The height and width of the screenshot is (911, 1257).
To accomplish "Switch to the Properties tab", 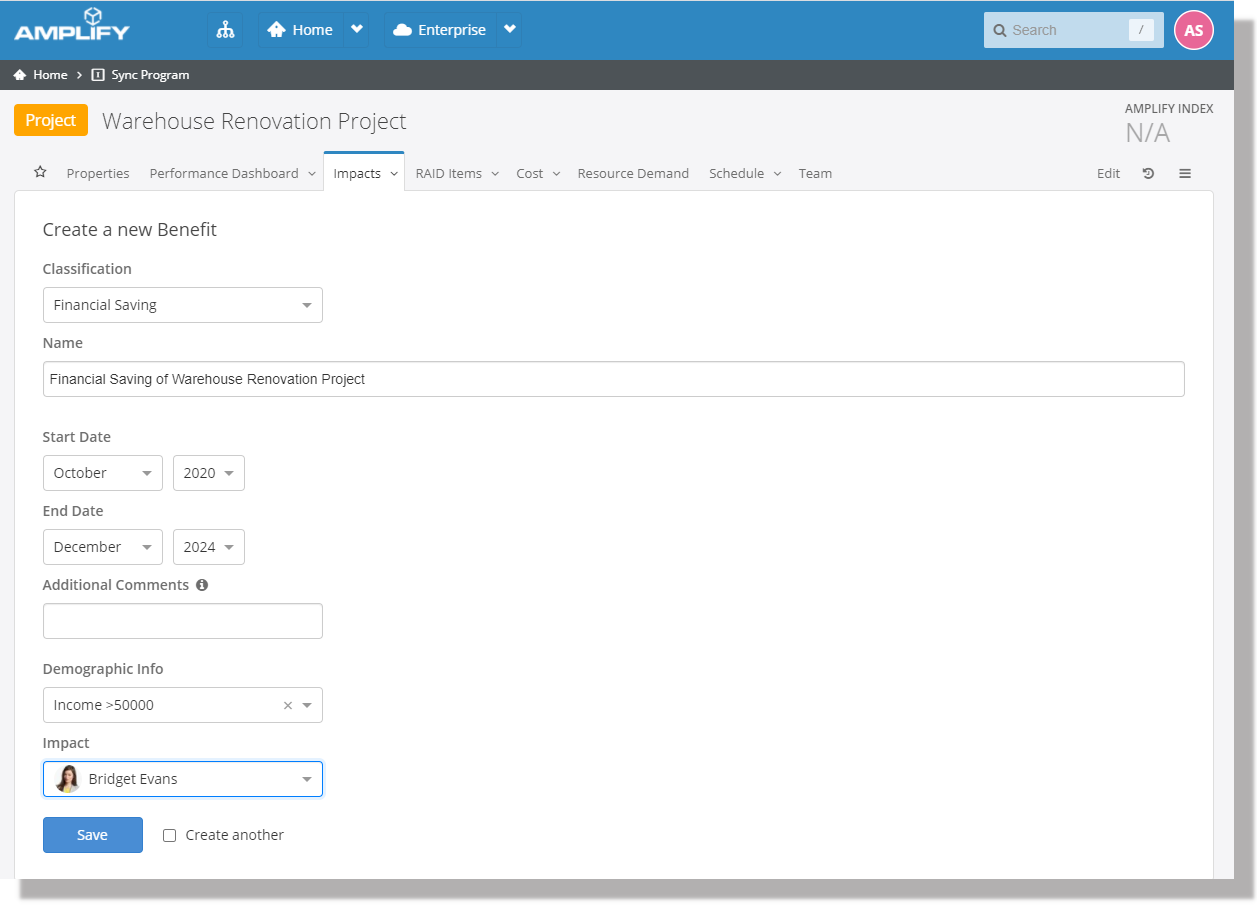I will pyautogui.click(x=98, y=173).
